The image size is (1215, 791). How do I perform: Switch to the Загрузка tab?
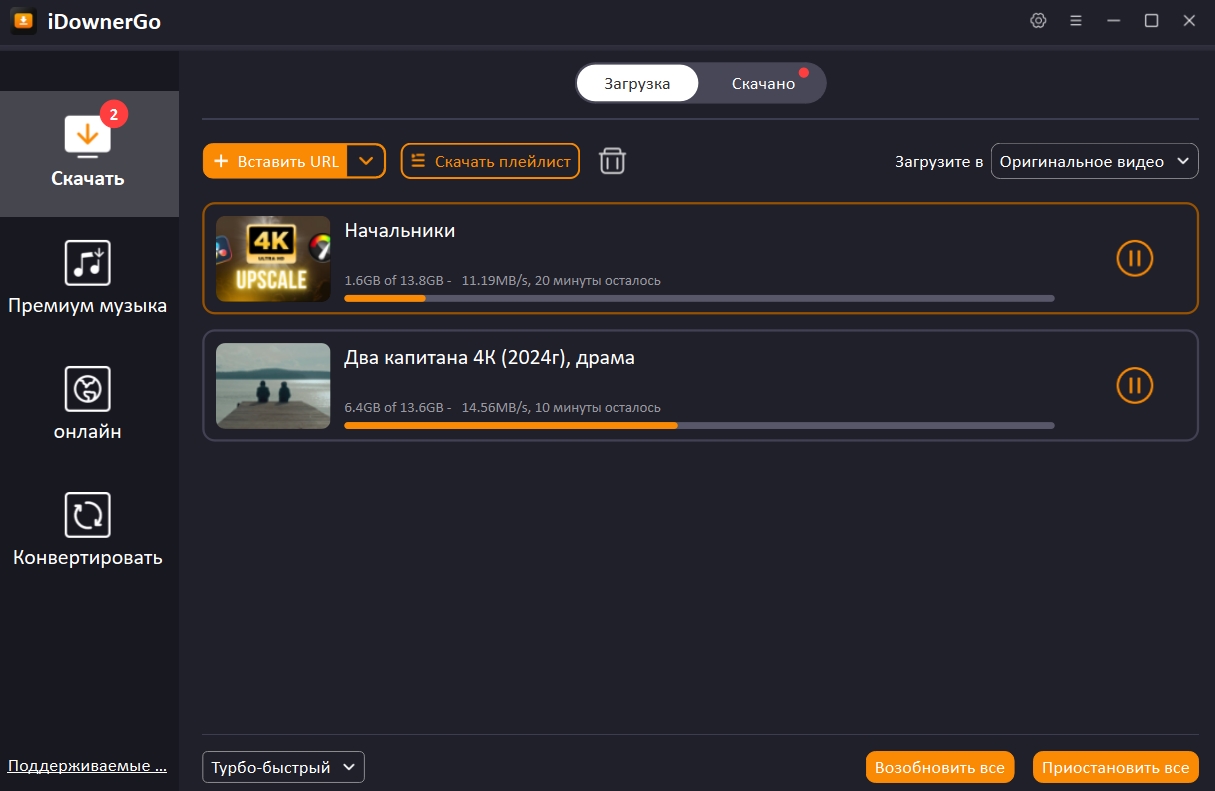[x=637, y=83]
